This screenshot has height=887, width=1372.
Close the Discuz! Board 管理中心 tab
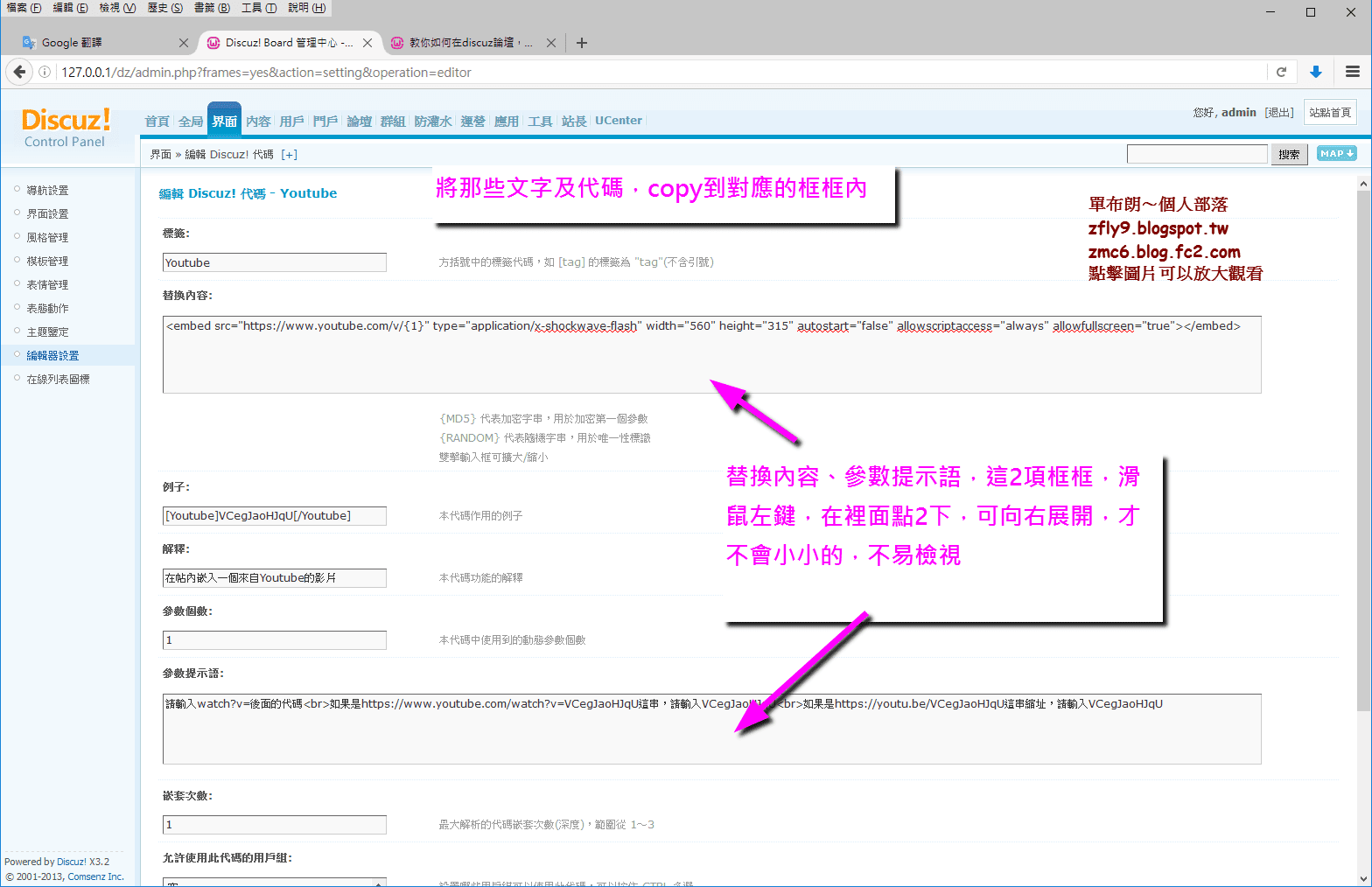pos(367,42)
